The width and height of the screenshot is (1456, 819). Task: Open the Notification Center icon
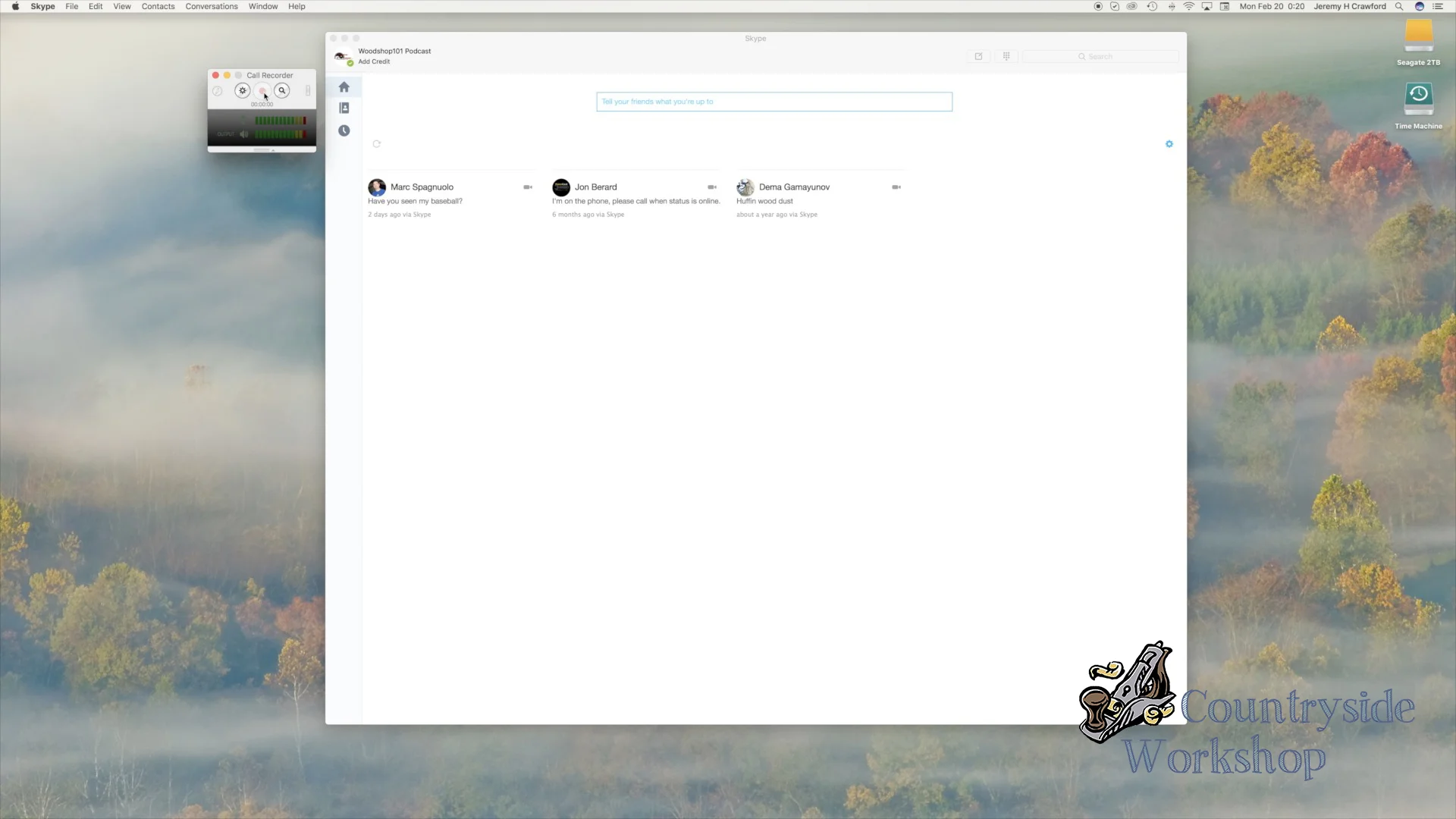coord(1438,6)
